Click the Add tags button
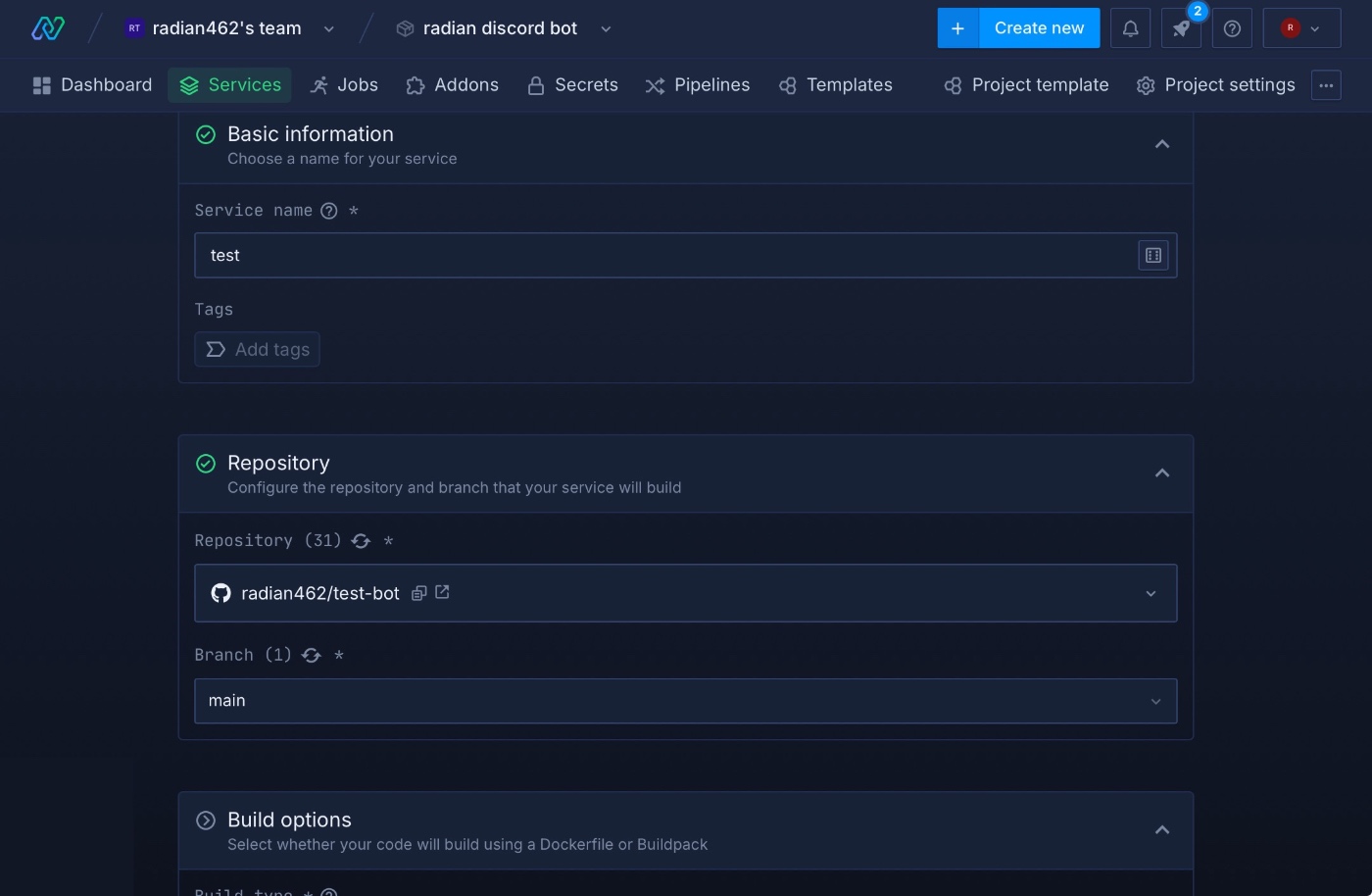The height and width of the screenshot is (896, 1372). pyautogui.click(x=258, y=350)
